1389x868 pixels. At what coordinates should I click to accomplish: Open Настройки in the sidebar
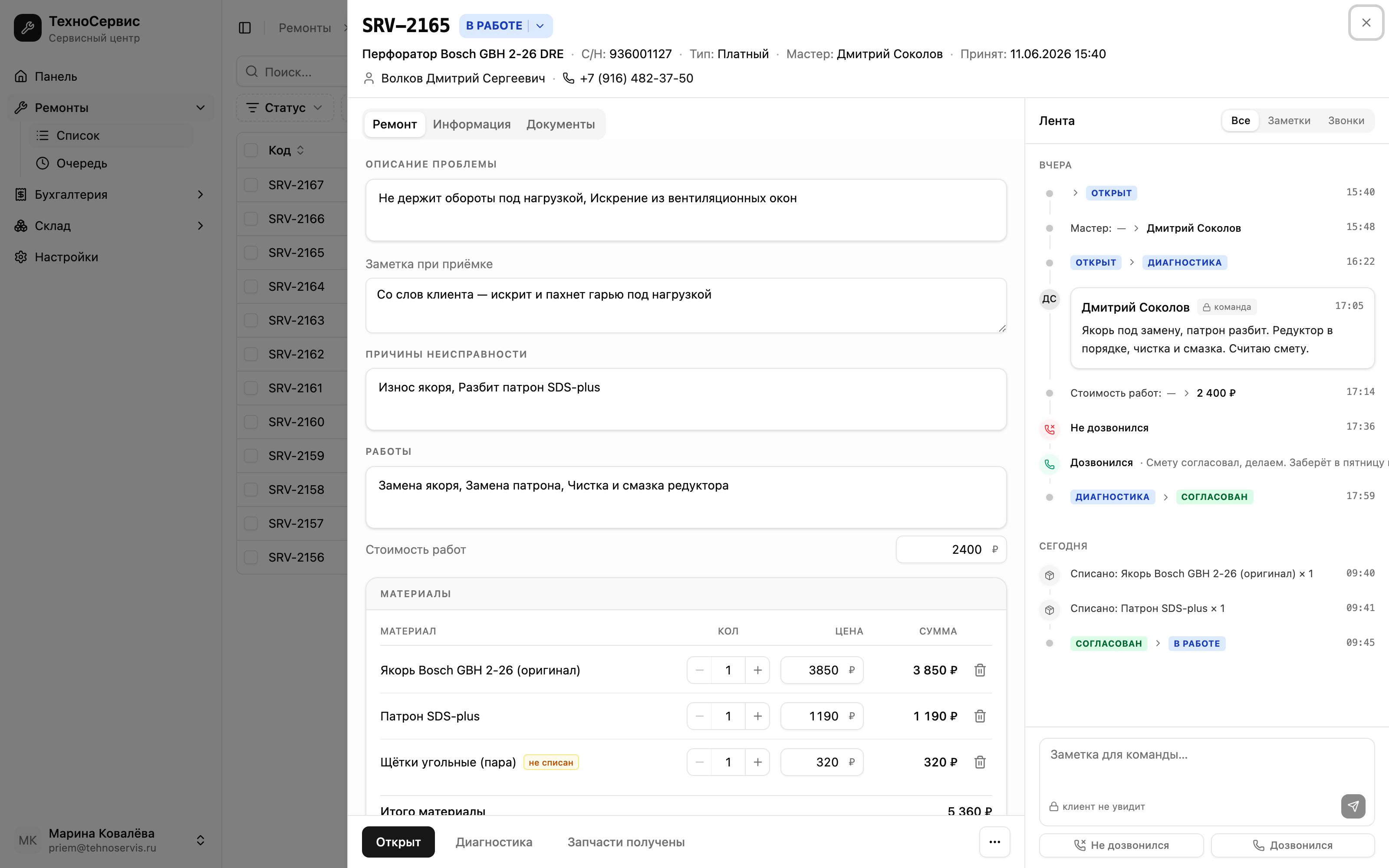coord(110,256)
